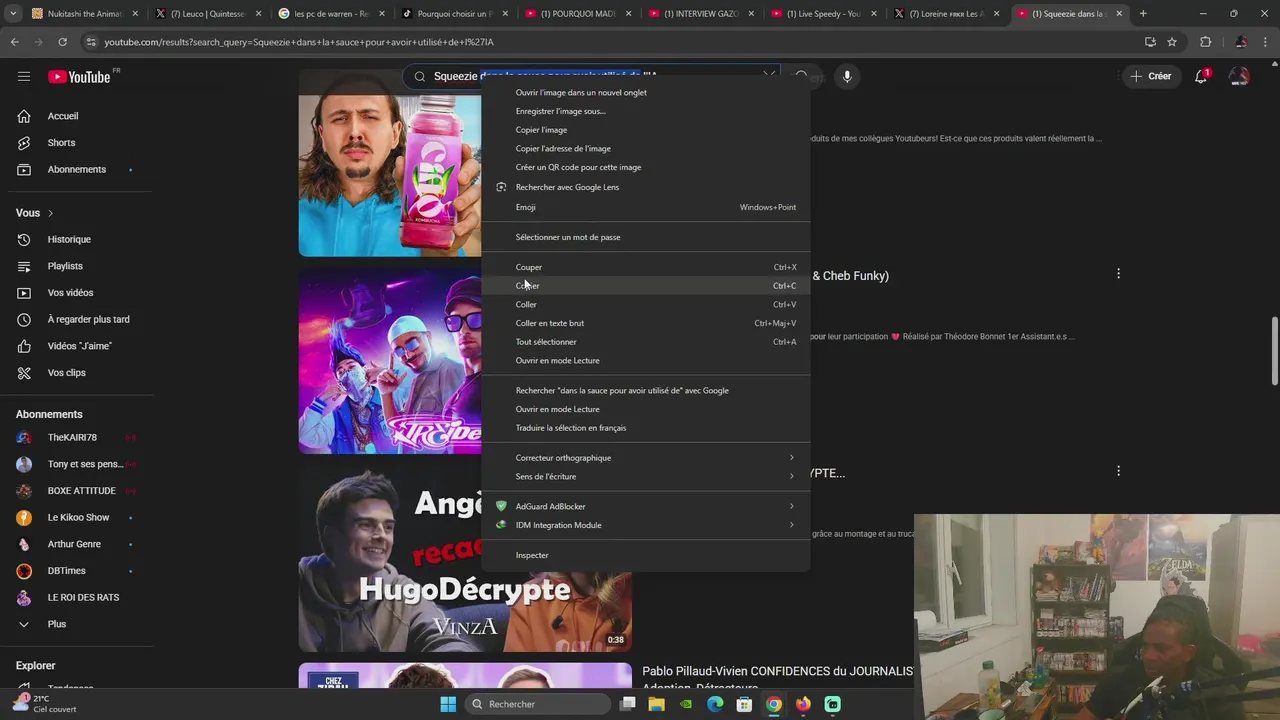
Task: Choose Coller en texte brut
Action: click(x=646, y=323)
